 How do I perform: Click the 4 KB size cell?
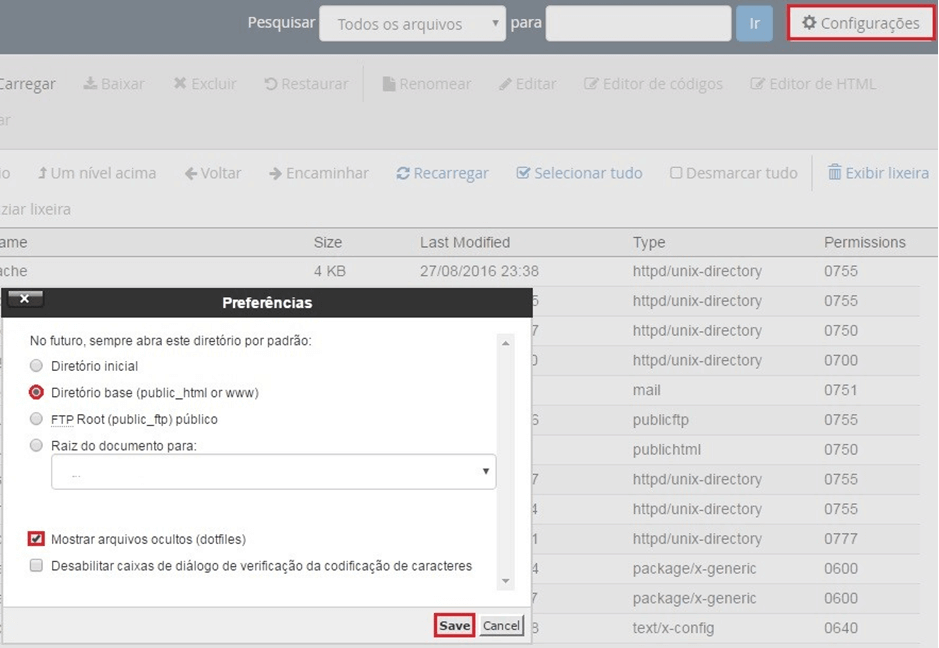pos(330,271)
